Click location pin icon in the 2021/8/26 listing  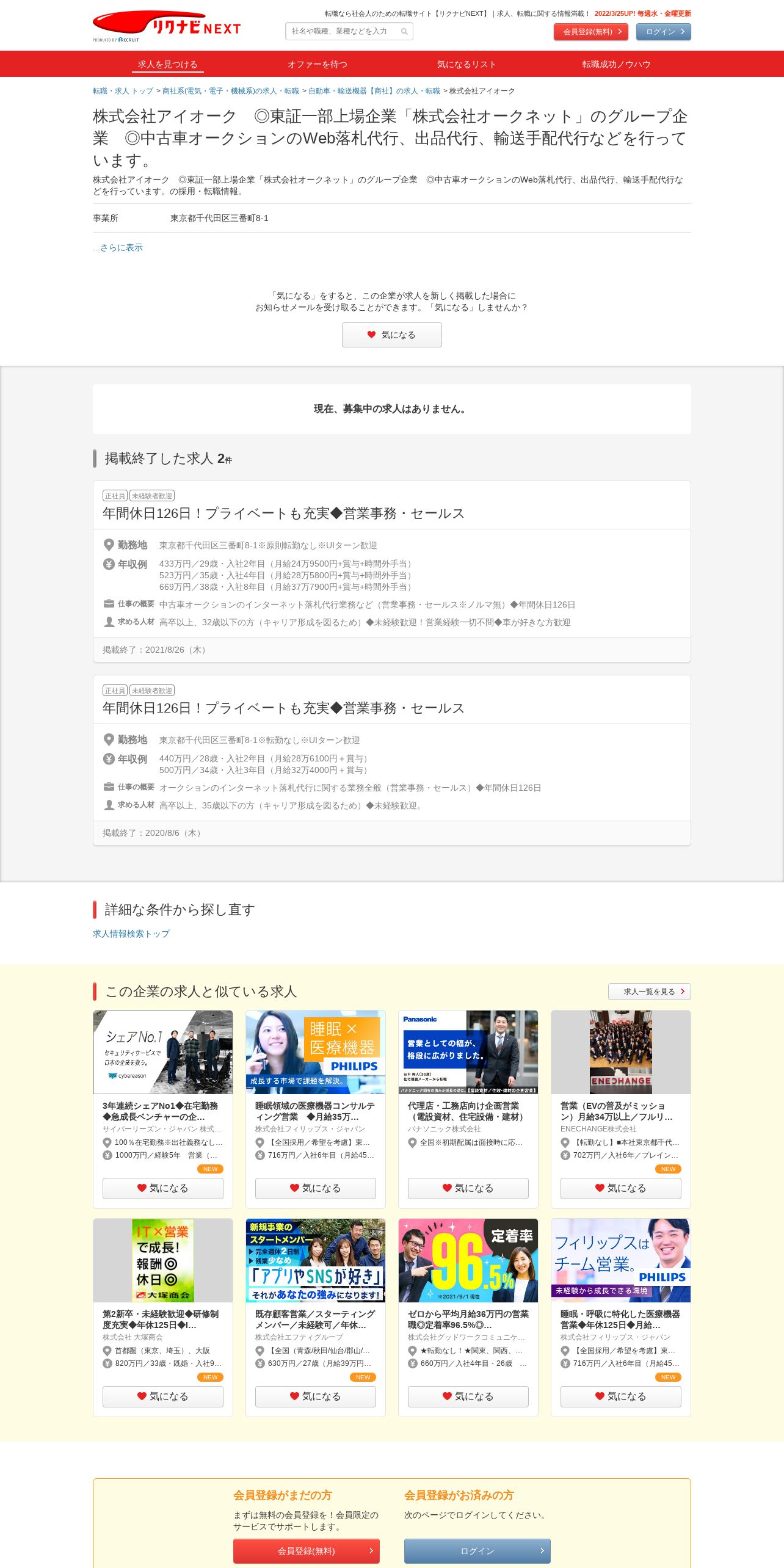tap(109, 545)
